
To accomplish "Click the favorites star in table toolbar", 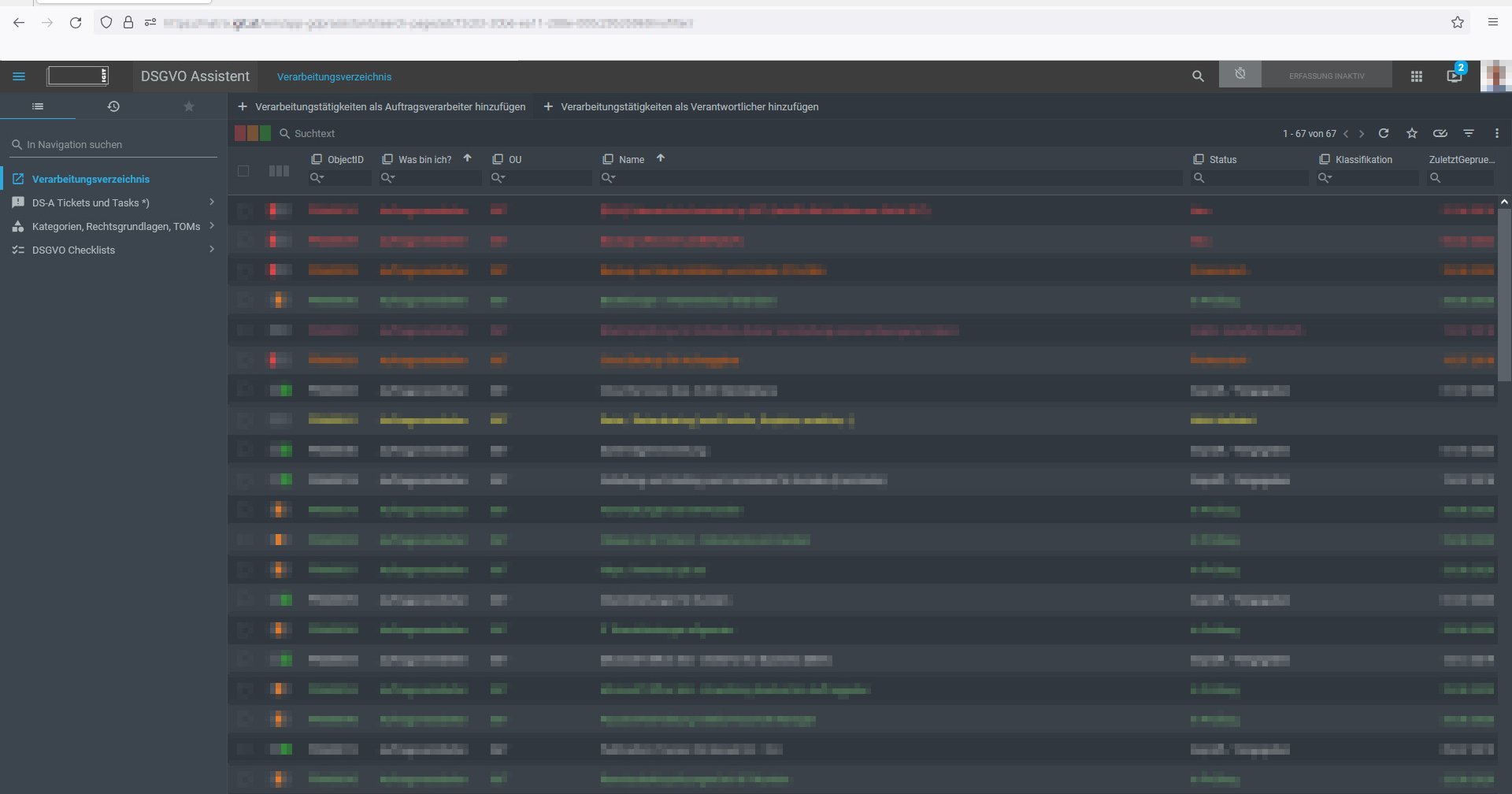I will tap(1412, 133).
